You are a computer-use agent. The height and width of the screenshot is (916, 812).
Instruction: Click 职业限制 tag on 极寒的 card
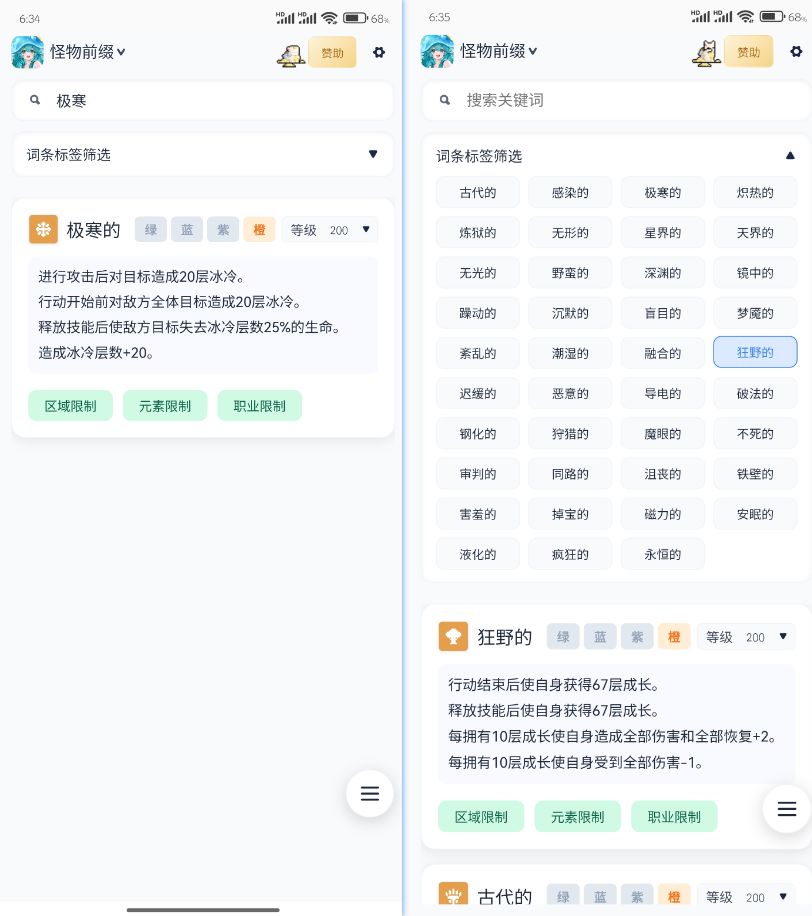coord(260,406)
